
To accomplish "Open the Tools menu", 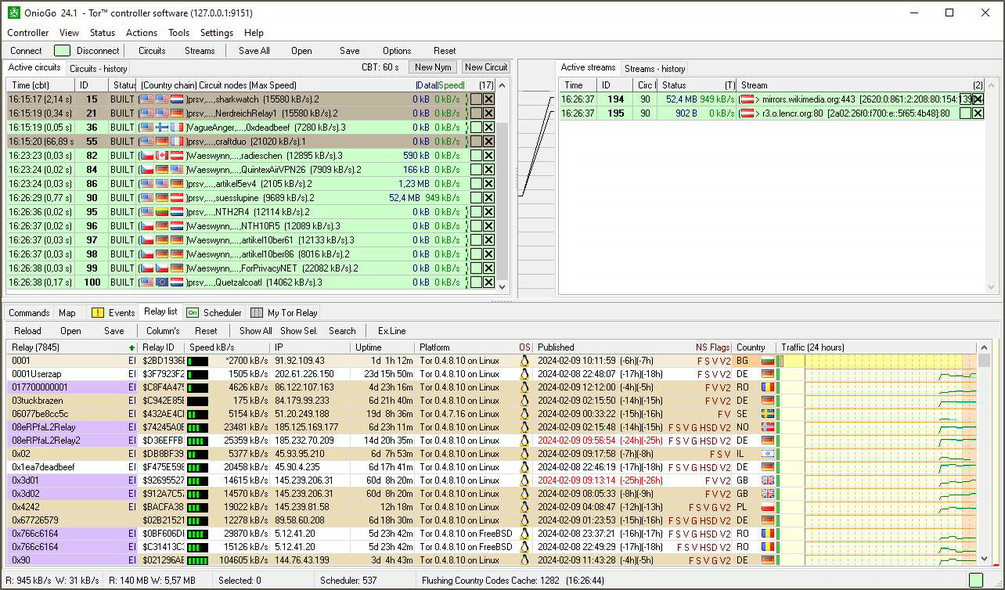I will click(179, 33).
